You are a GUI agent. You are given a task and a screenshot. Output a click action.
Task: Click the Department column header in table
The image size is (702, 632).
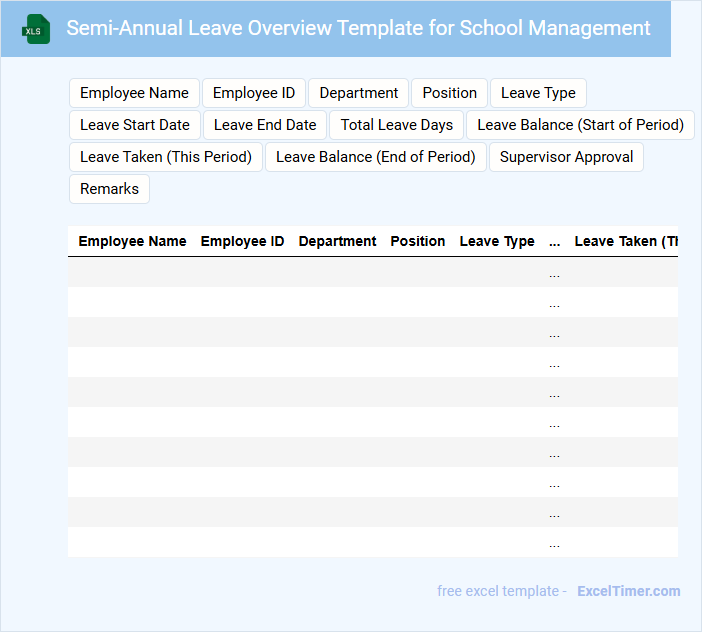point(337,241)
